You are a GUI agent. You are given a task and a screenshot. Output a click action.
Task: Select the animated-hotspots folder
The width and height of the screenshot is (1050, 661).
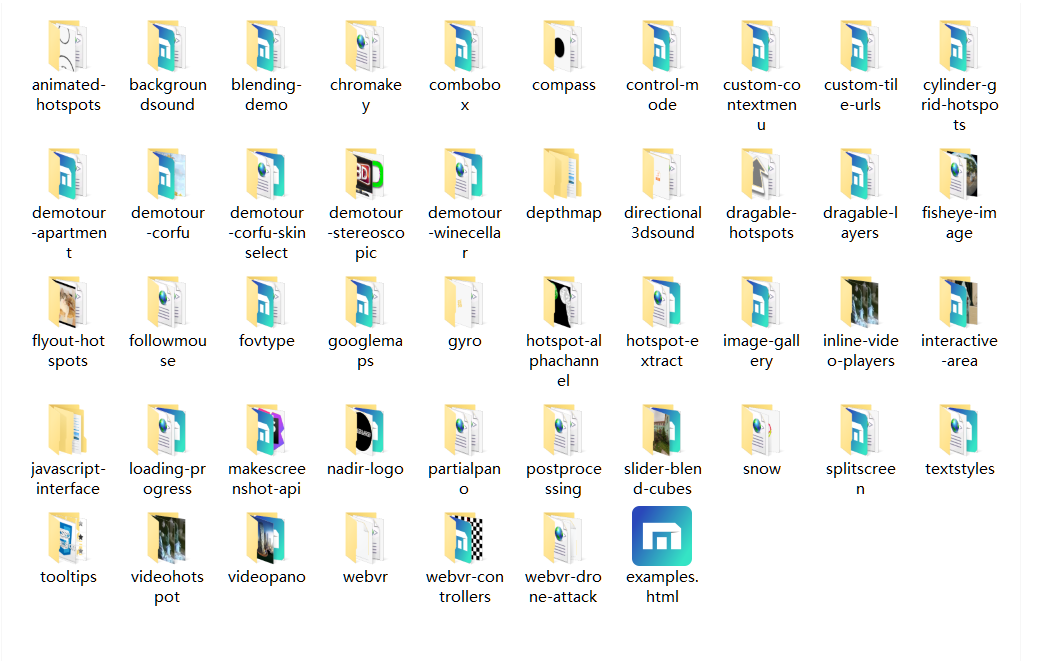pos(68,46)
